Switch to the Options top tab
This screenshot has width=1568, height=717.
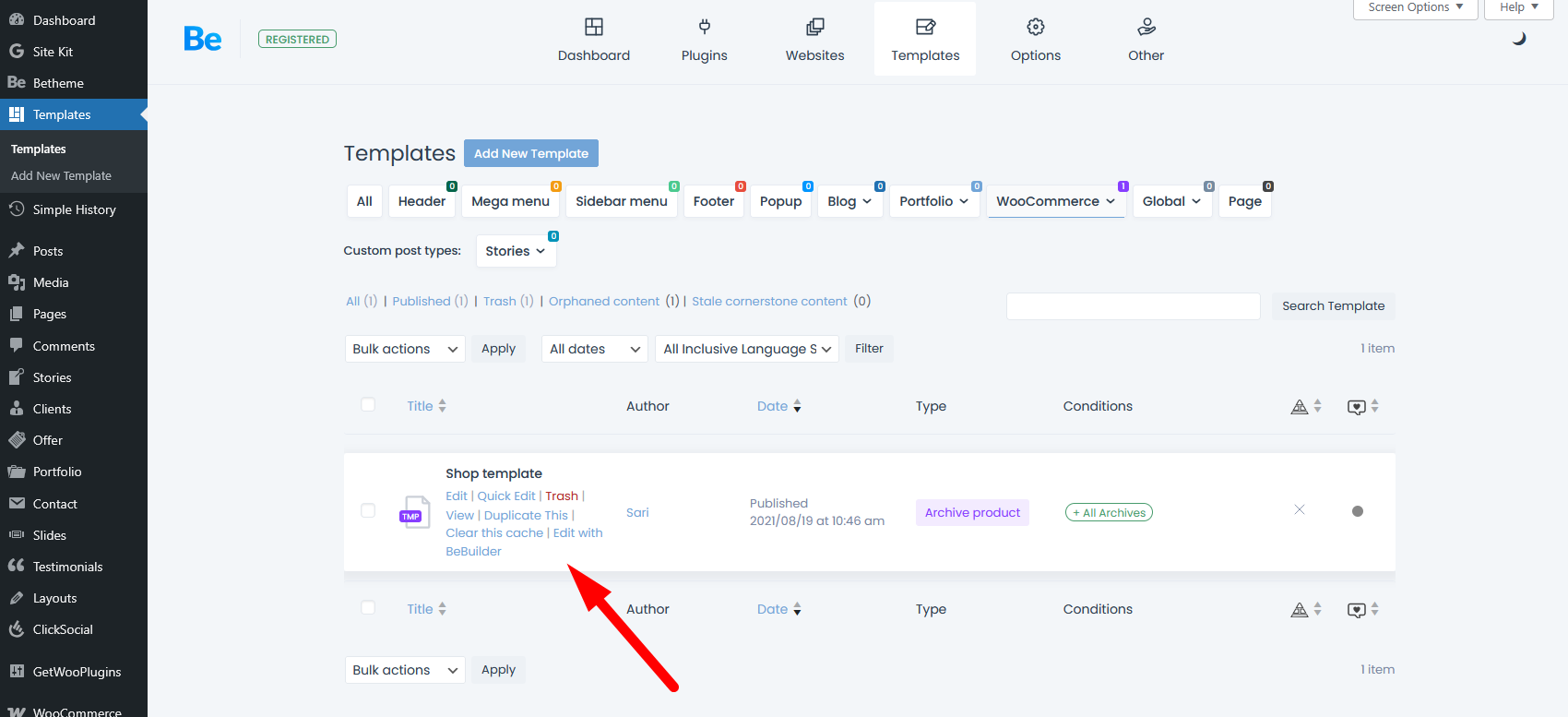(x=1036, y=39)
